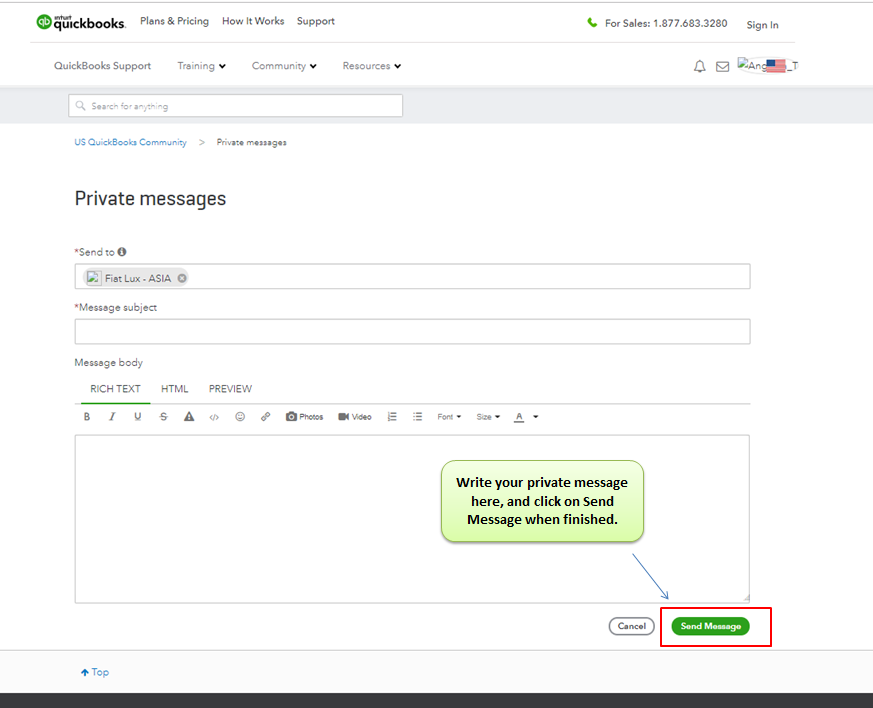Insert a link with chain icon
The image size is (873, 708).
266,417
